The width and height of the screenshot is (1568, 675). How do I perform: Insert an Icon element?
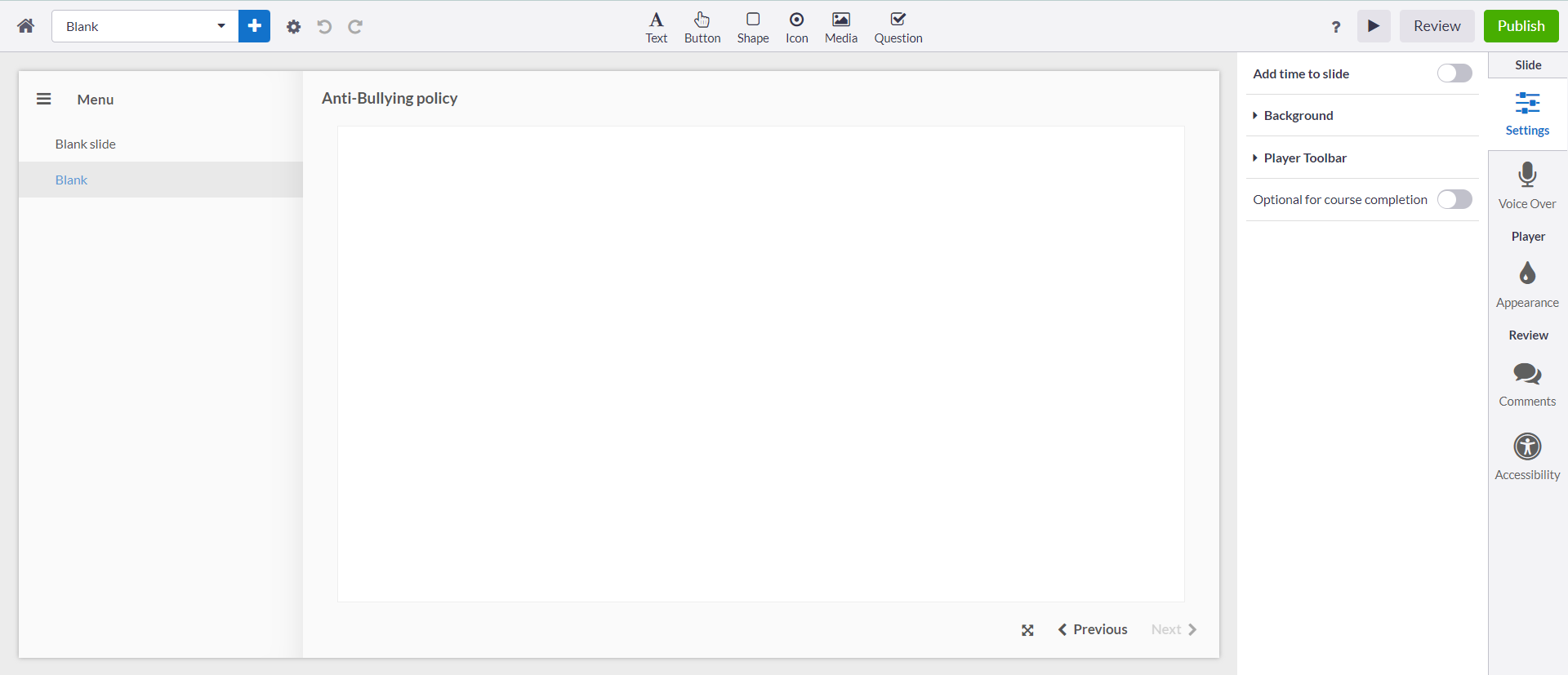(x=797, y=28)
